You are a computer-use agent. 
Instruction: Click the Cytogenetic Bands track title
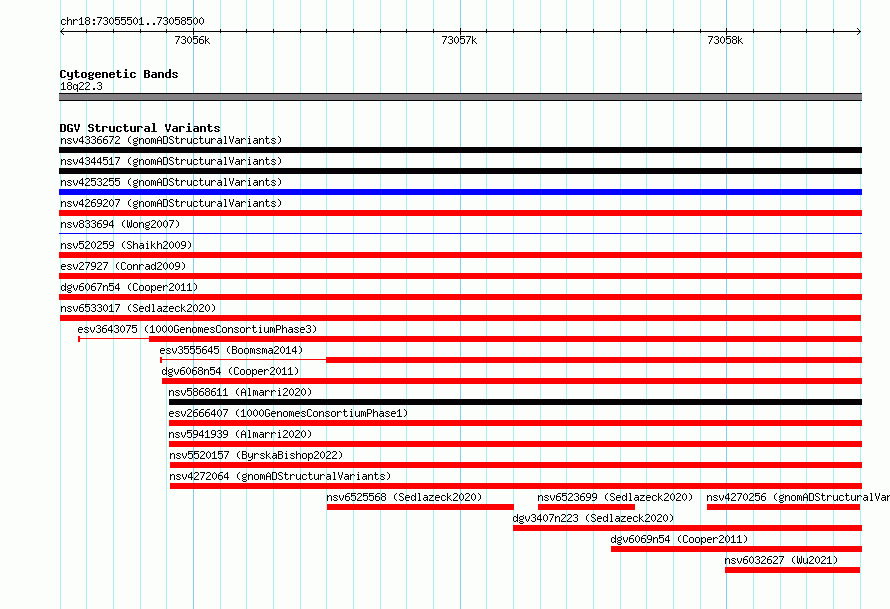[119, 74]
